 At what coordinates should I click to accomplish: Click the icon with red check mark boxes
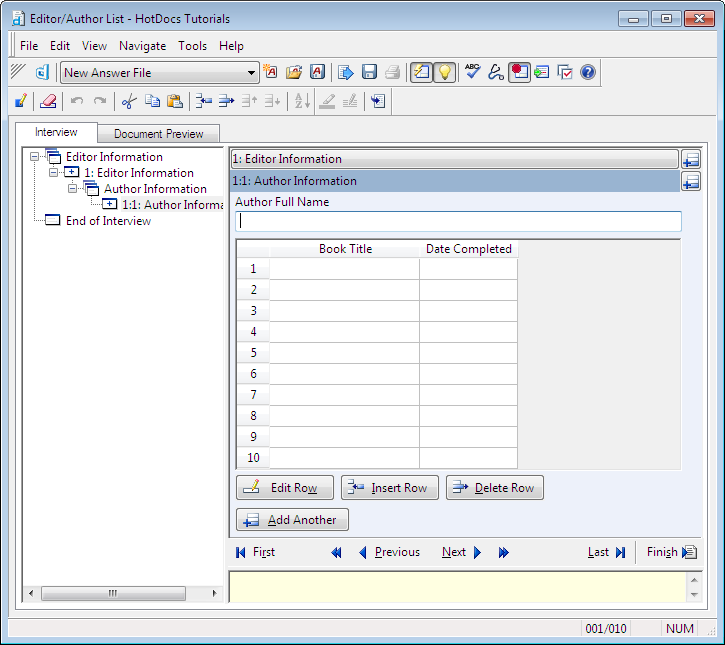tap(565, 72)
